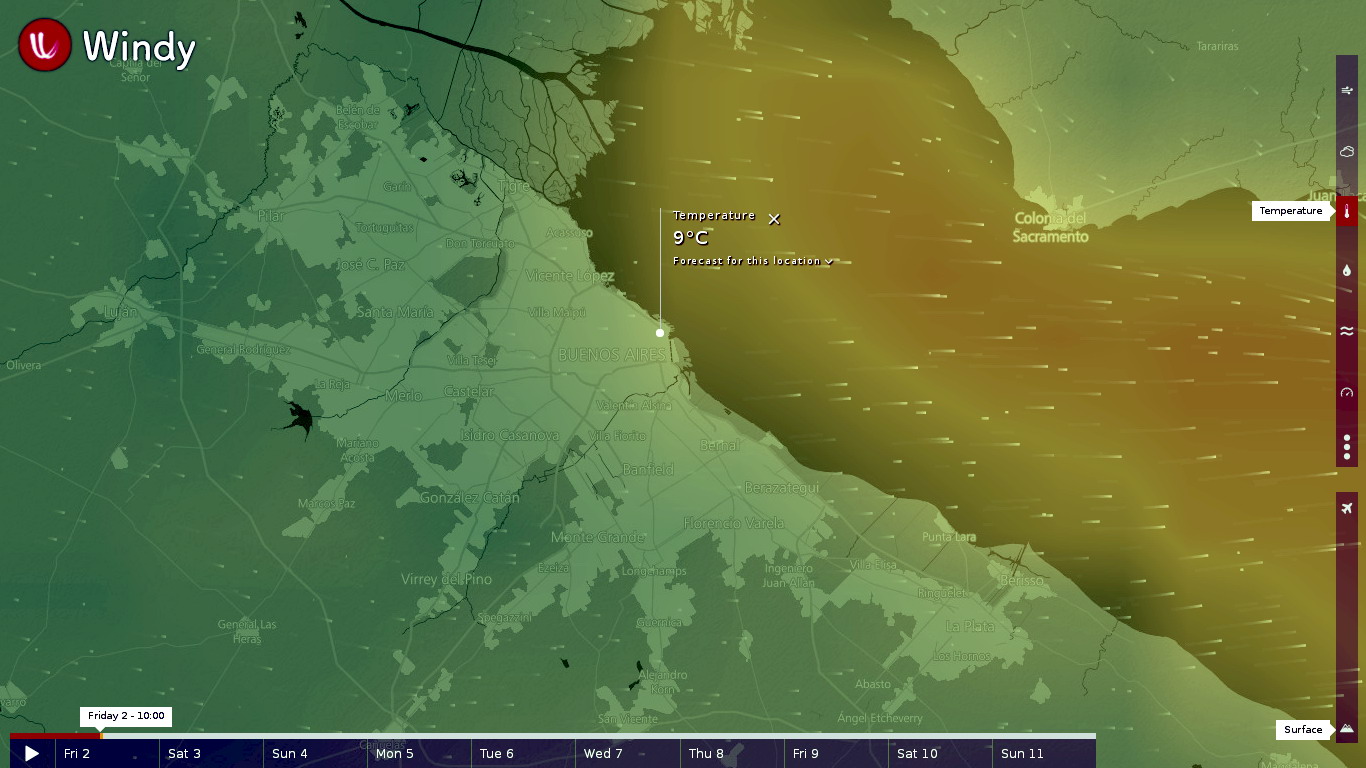The height and width of the screenshot is (768, 1366).
Task: Click the timeline progress bar
Action: [553, 736]
